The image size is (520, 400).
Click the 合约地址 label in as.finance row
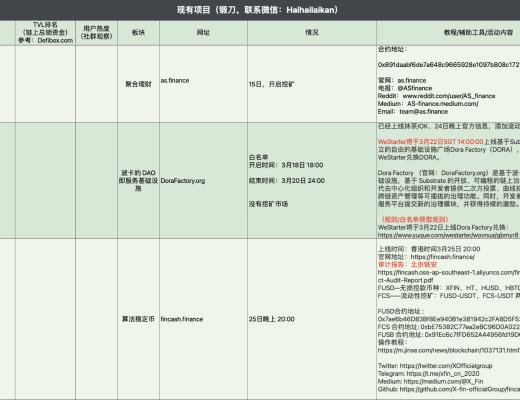tap(392, 49)
